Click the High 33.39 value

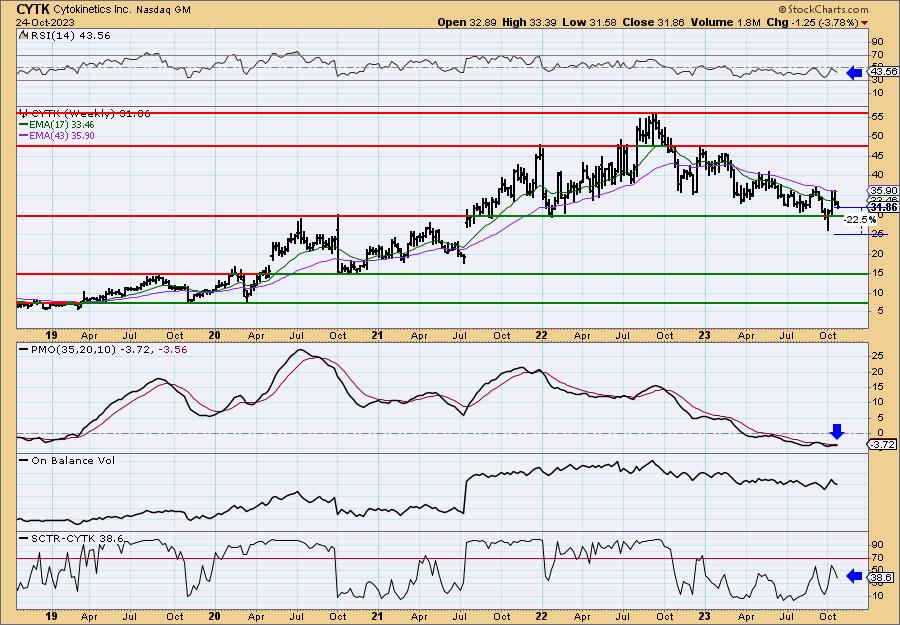[527, 22]
